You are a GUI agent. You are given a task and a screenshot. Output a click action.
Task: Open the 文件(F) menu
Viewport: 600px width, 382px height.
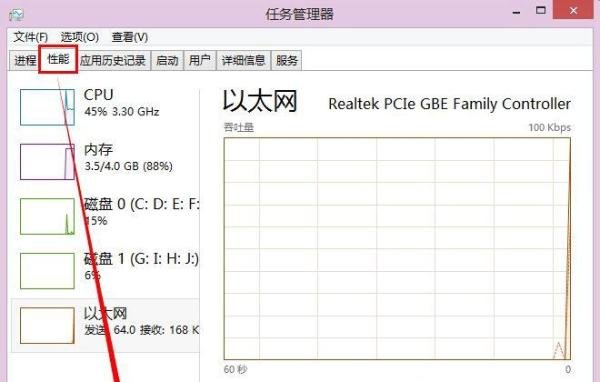click(x=31, y=37)
